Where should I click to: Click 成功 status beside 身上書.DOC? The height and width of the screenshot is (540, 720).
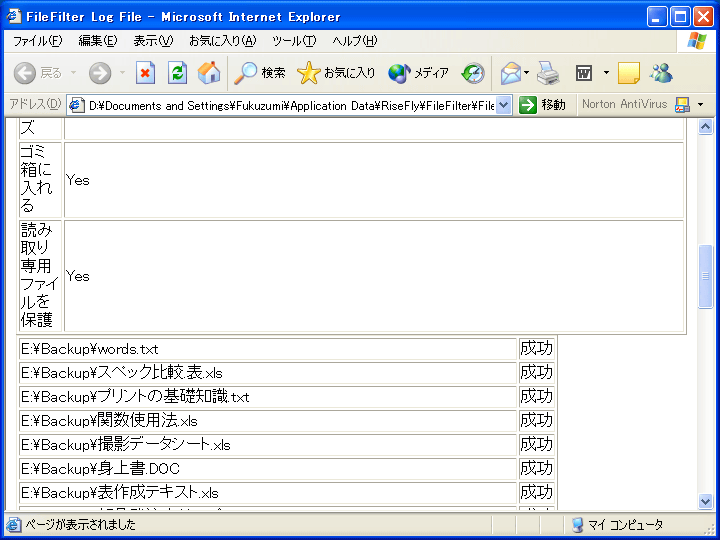pos(536,469)
